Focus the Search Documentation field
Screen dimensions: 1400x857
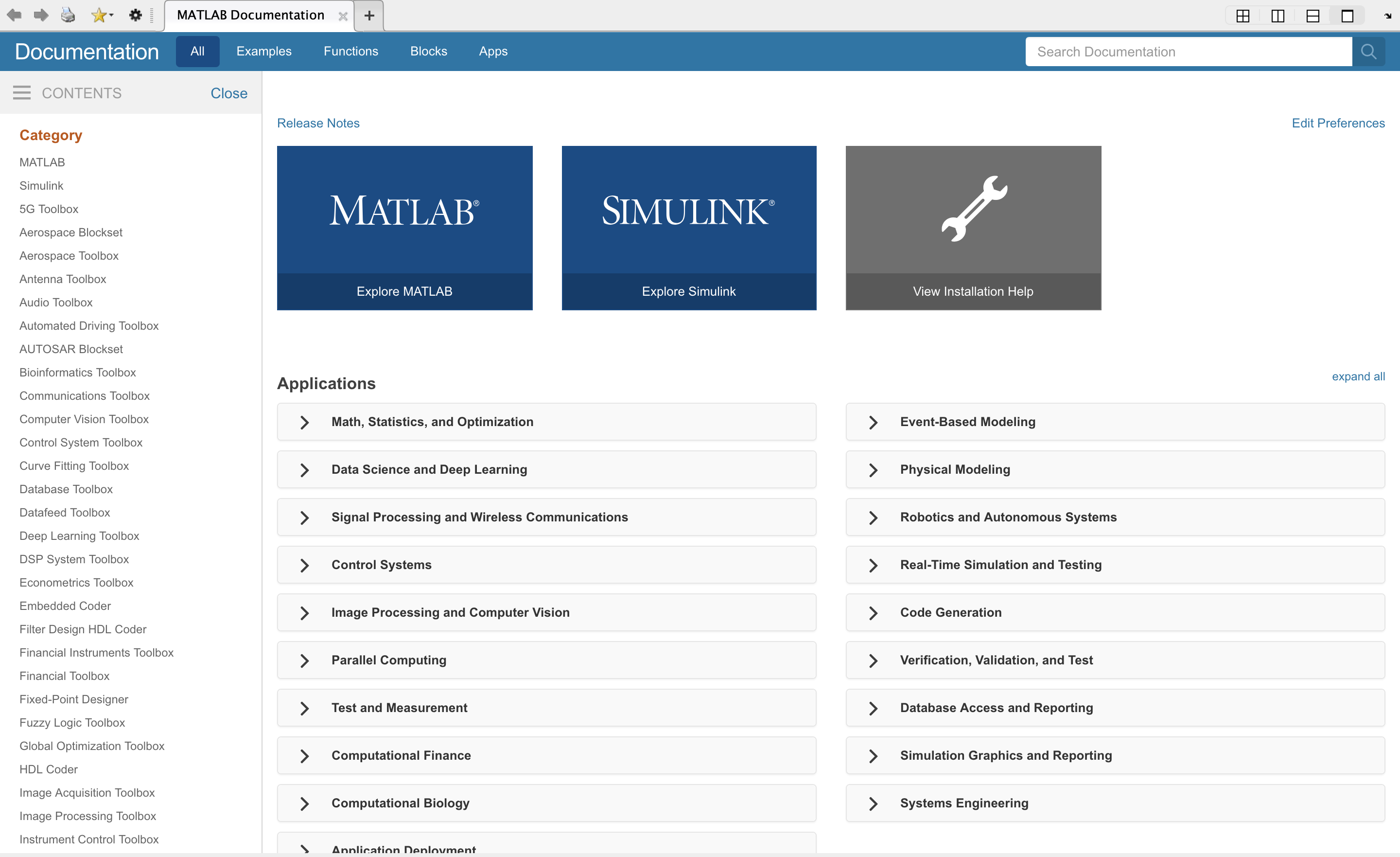coord(1189,52)
